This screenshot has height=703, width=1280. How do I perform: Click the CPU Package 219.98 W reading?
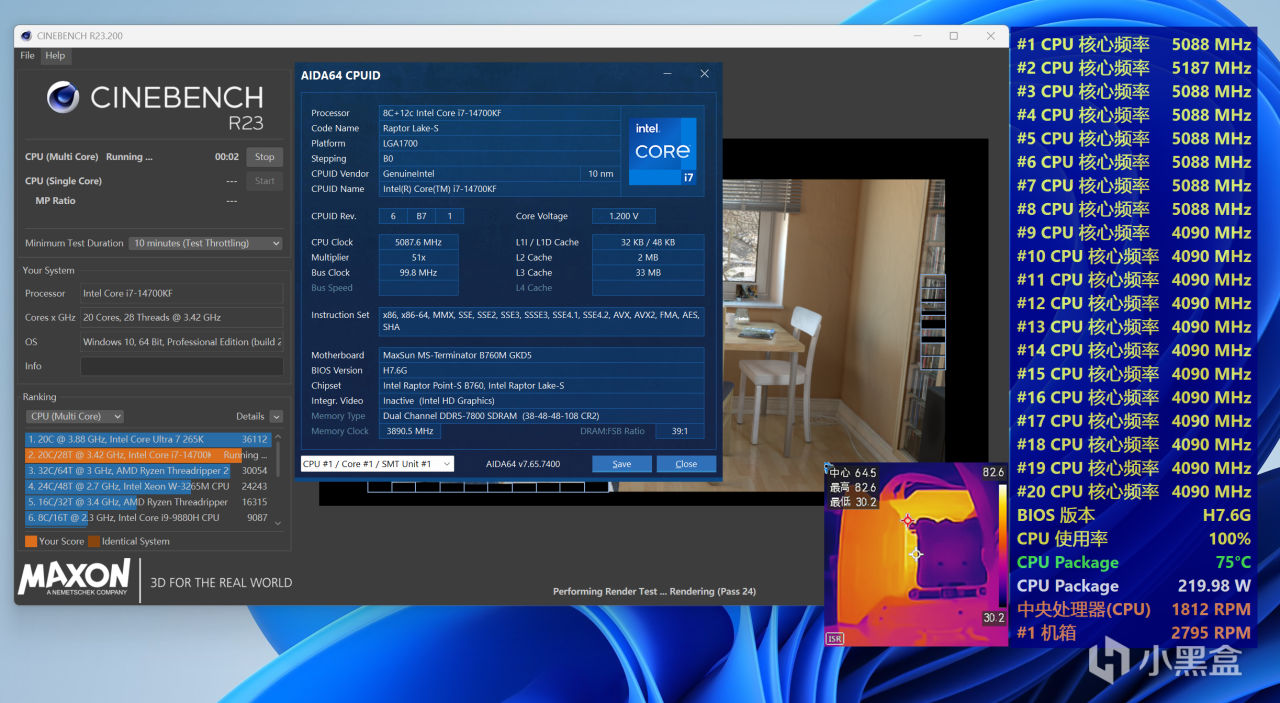(1134, 586)
